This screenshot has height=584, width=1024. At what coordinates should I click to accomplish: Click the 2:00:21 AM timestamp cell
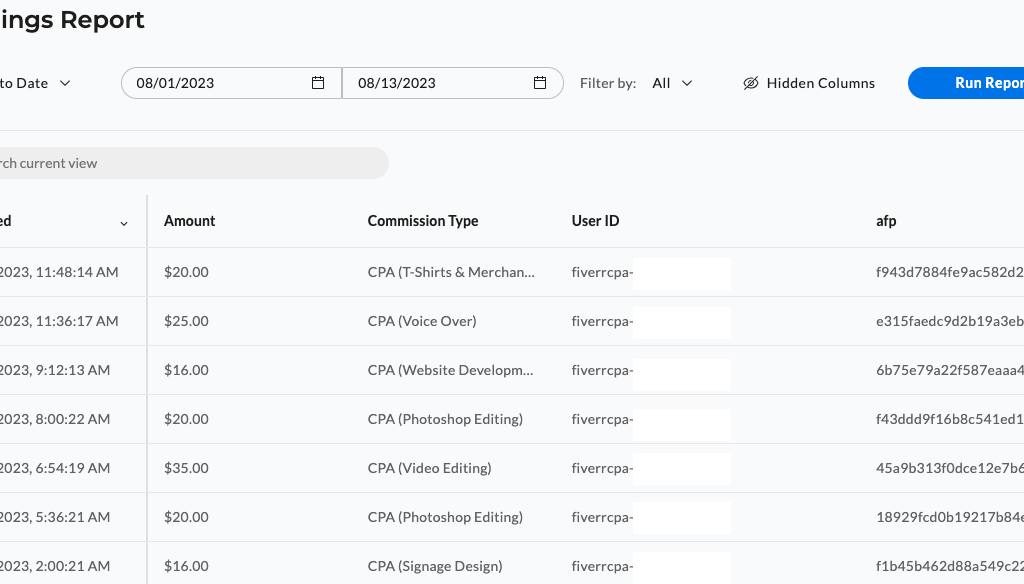[x=55, y=566]
